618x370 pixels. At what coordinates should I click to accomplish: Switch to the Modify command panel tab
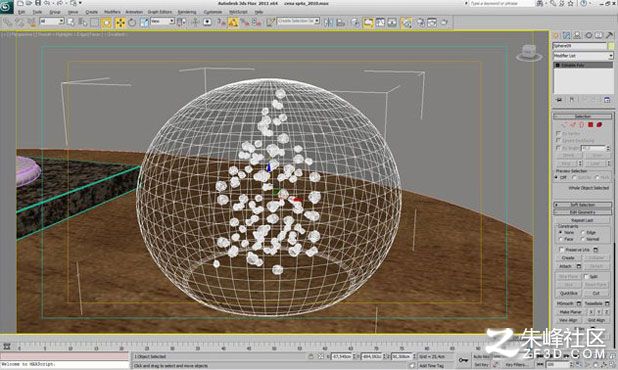(x=566, y=35)
